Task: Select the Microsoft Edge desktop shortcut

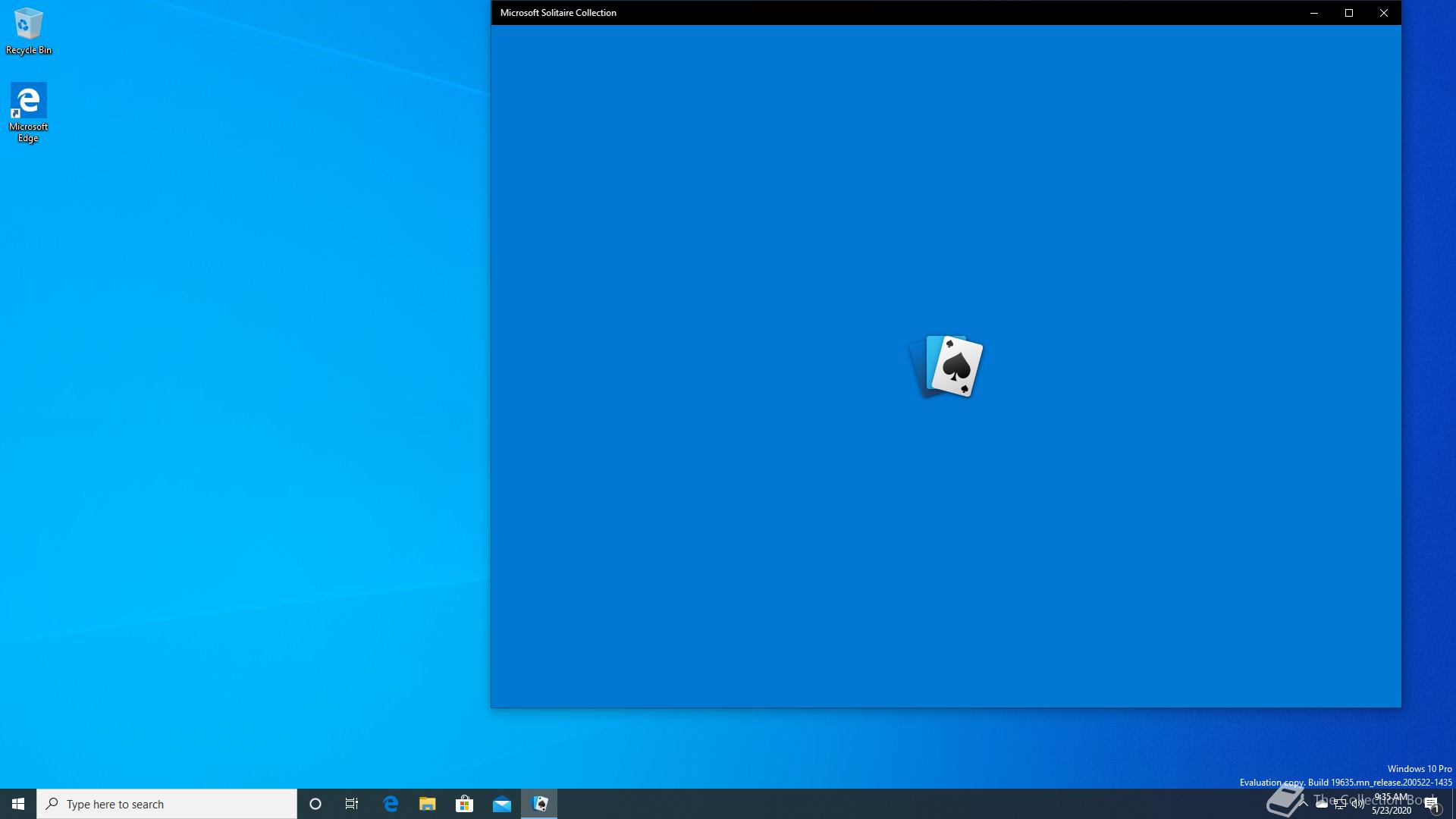Action: [x=28, y=112]
